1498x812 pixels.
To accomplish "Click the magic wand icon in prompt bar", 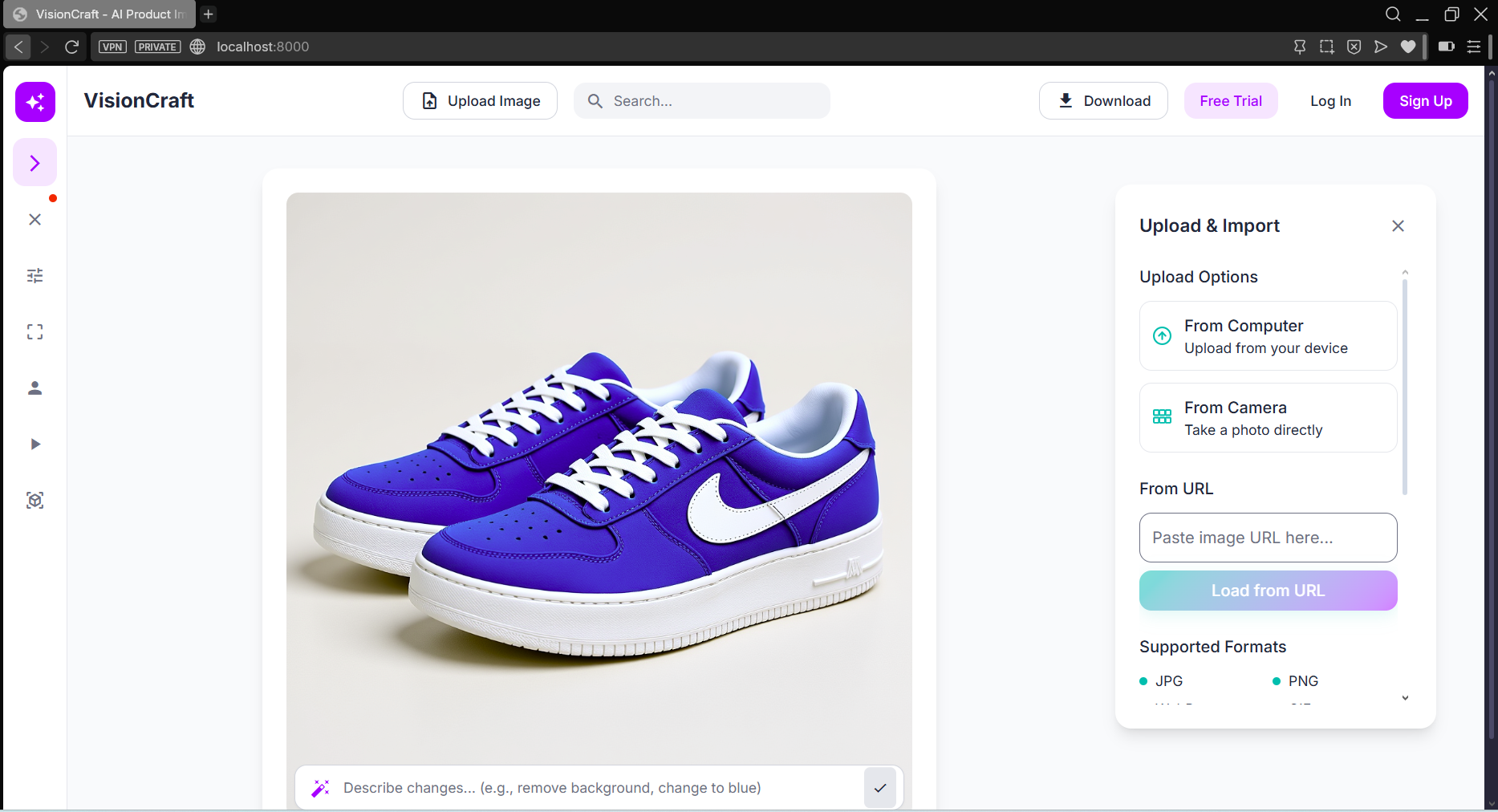I will pyautogui.click(x=321, y=788).
